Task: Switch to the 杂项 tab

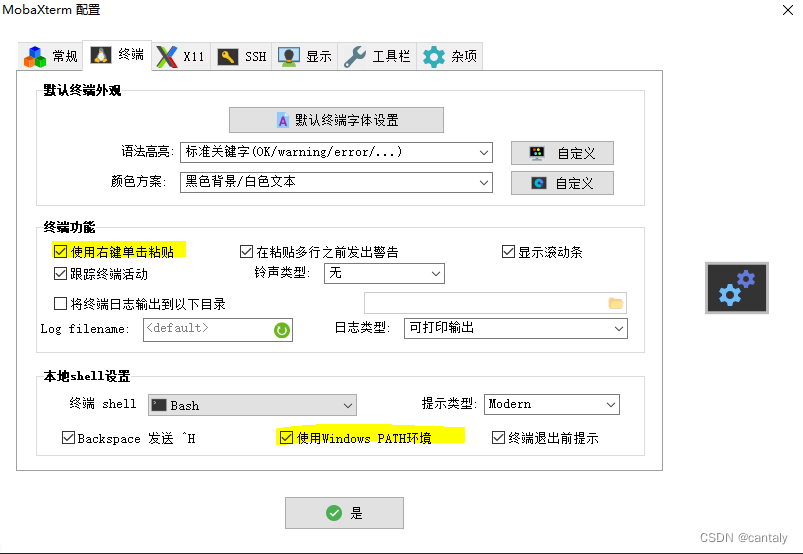Action: point(450,56)
